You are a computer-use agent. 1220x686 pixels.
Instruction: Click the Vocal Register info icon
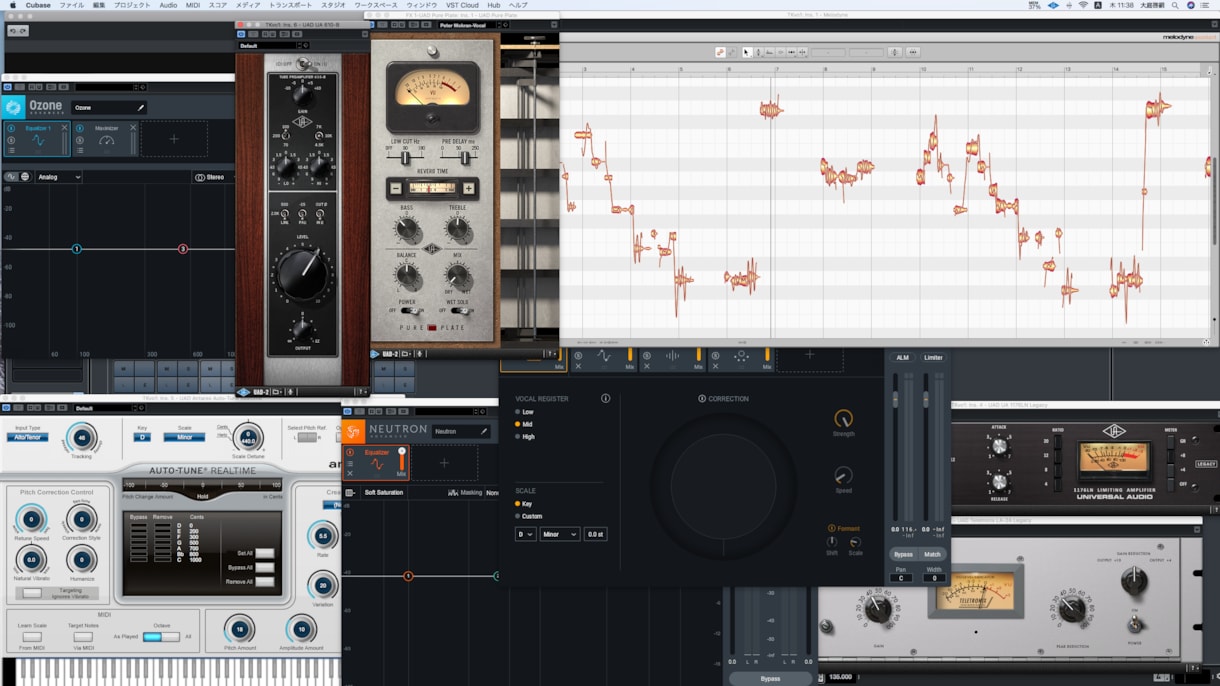[605, 398]
